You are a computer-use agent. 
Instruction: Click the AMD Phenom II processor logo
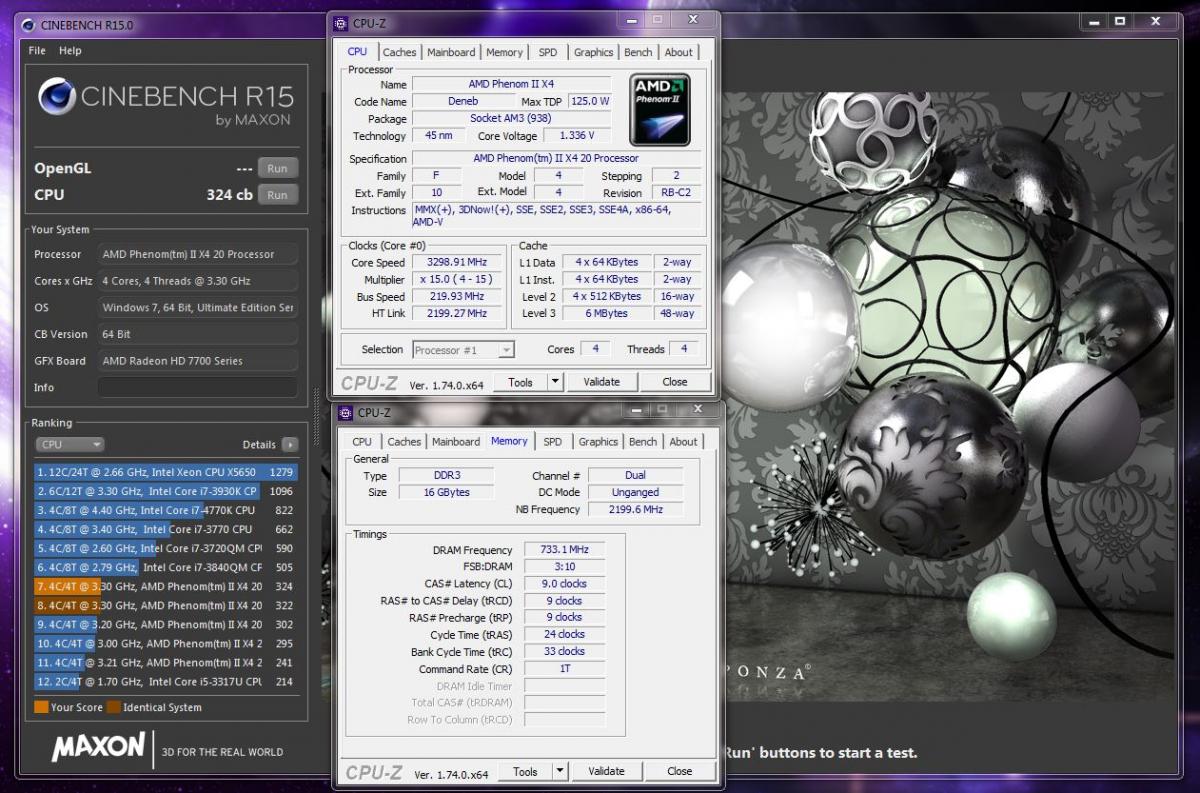click(660, 110)
